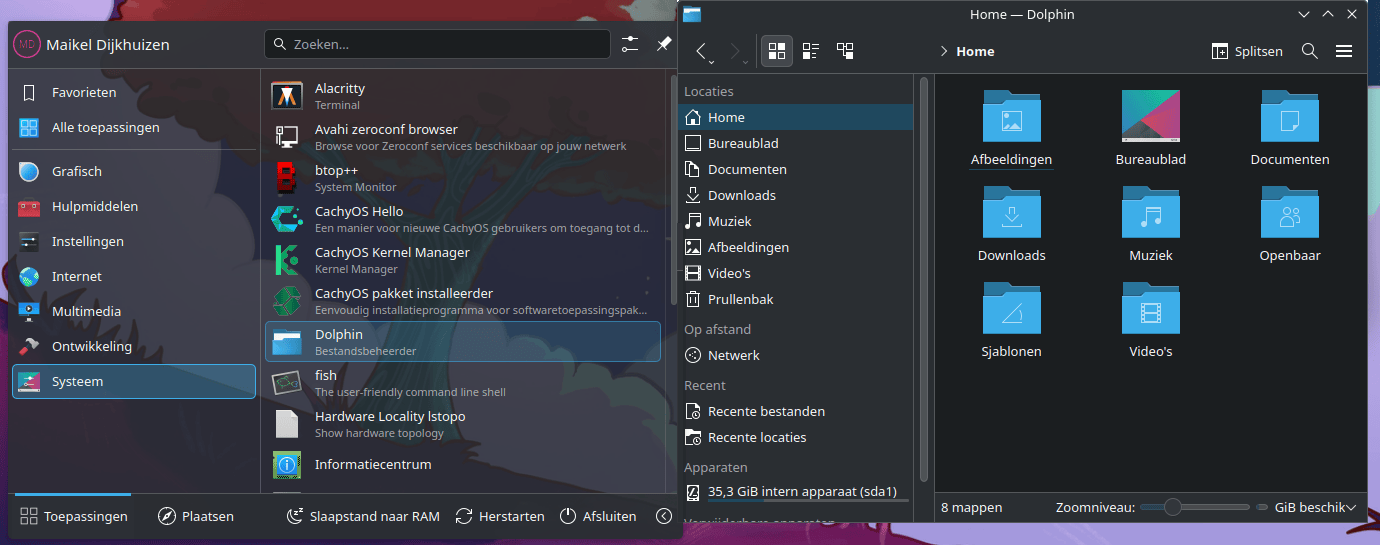Image resolution: width=1380 pixels, height=545 pixels.
Task: Open Dolphin search magnifier
Action: [1310, 51]
